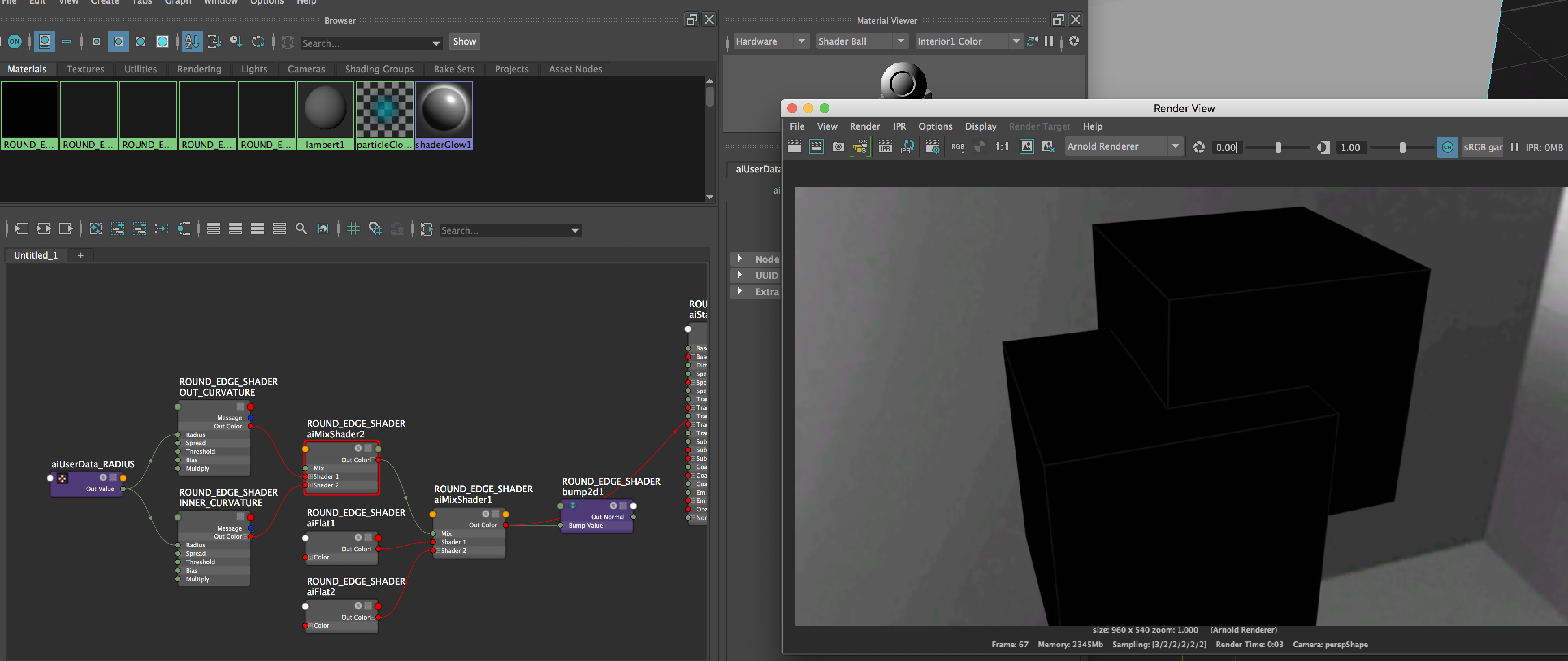Toggle grid display in node editor toolbar
Screen dimensions: 1568x661
[353, 229]
